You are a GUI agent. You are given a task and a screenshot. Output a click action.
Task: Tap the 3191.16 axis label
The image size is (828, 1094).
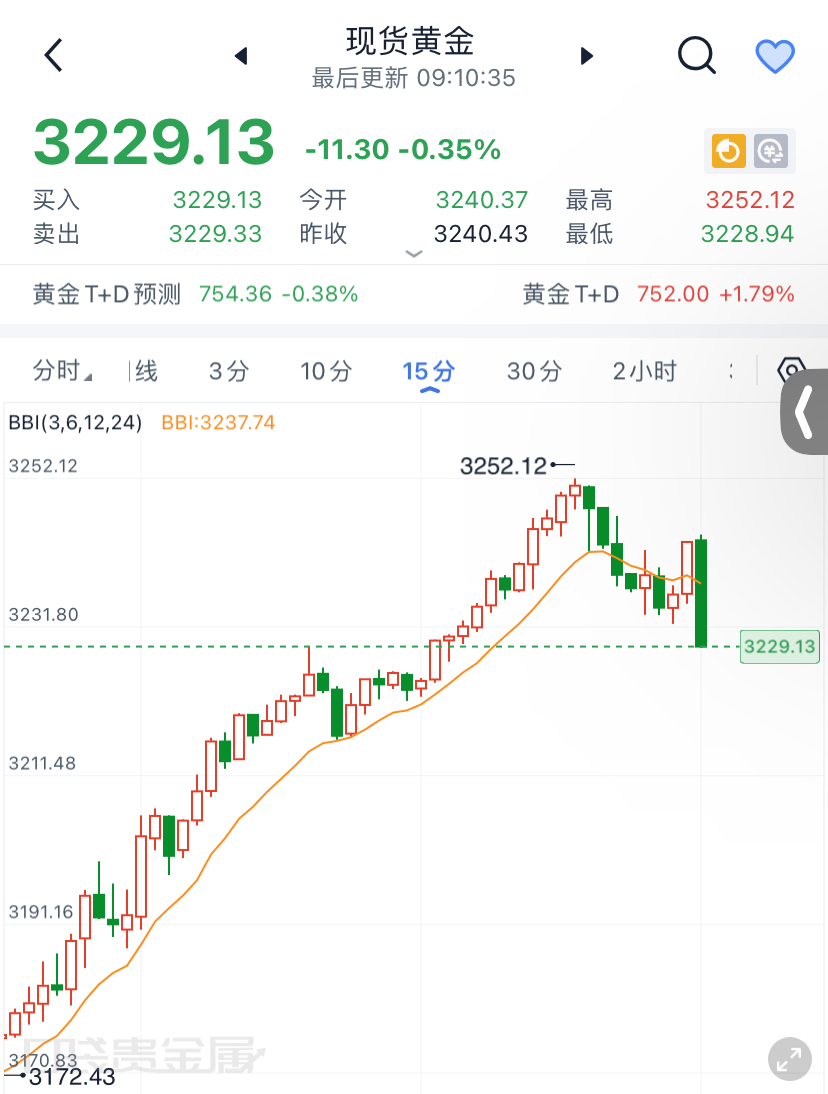40,912
